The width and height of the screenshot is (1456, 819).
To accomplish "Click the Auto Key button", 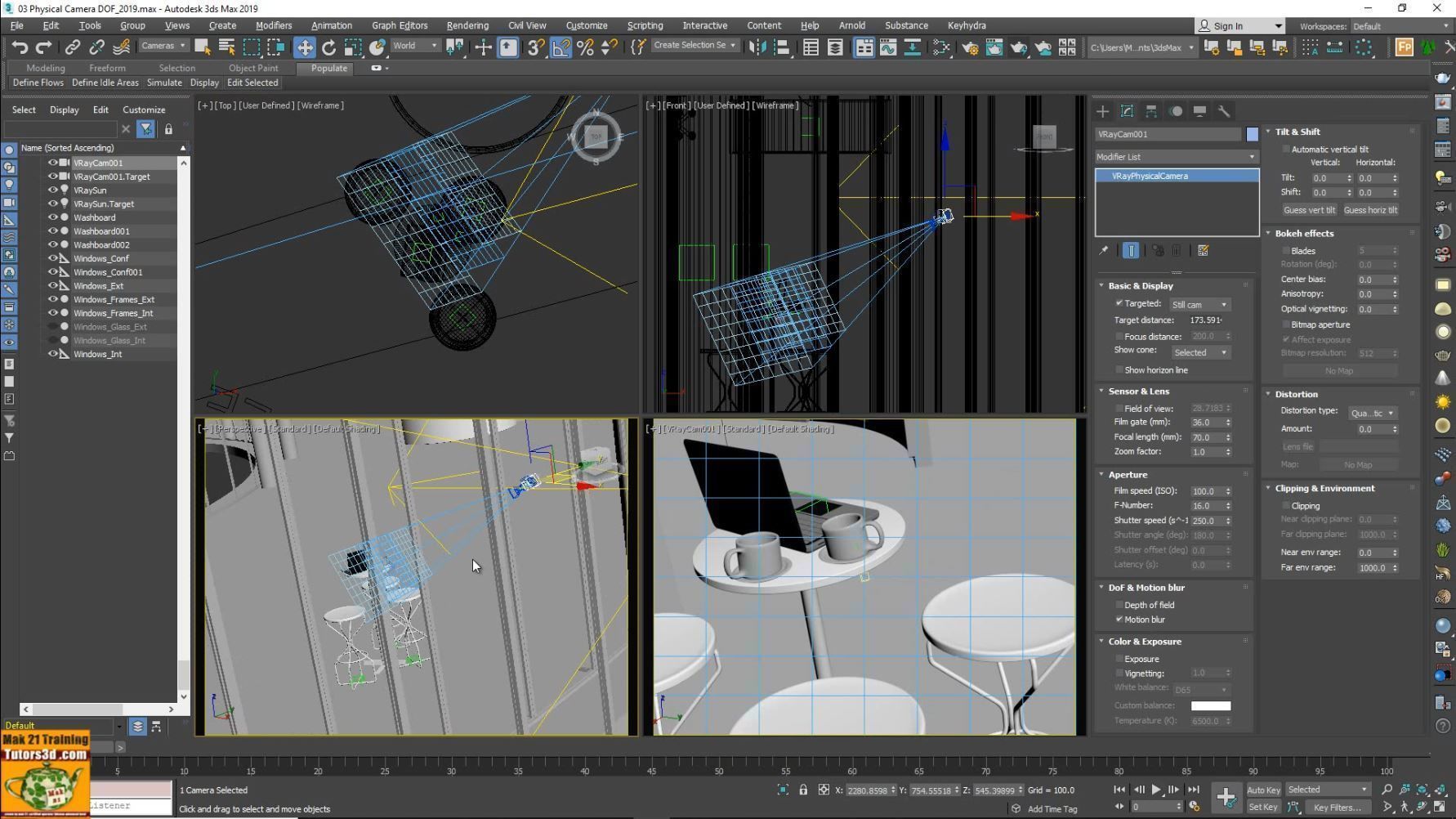I will [x=1263, y=790].
